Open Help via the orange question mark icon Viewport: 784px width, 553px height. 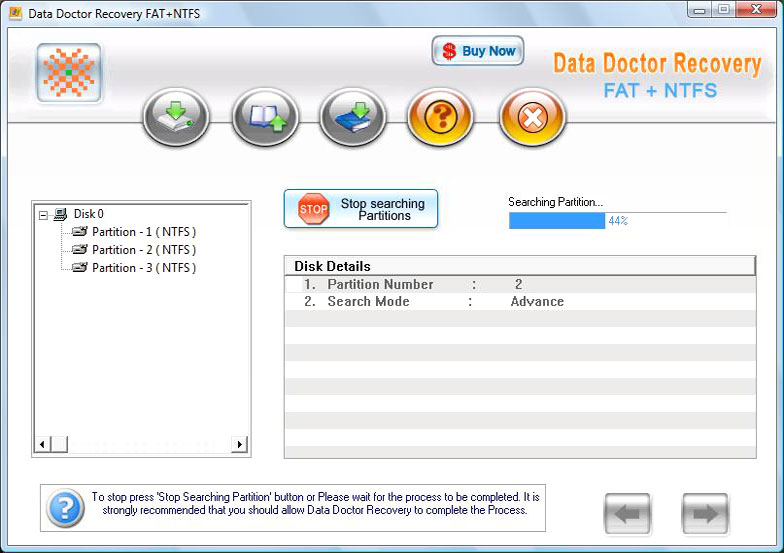click(440, 117)
